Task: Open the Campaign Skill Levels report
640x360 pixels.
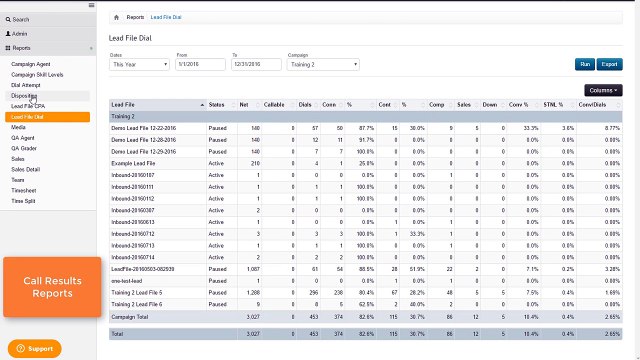Action: tap(37, 75)
